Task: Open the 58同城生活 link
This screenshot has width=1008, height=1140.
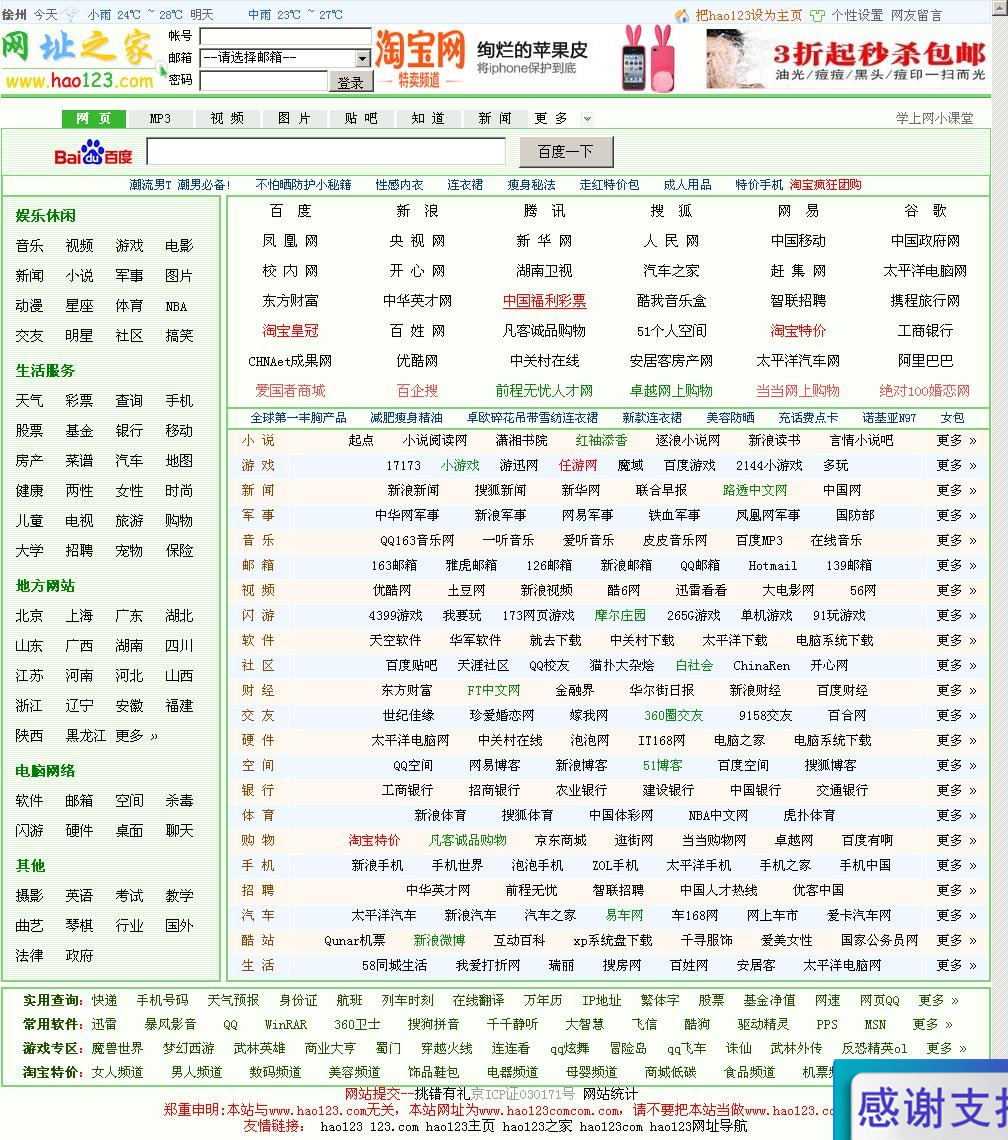Action: 394,966
